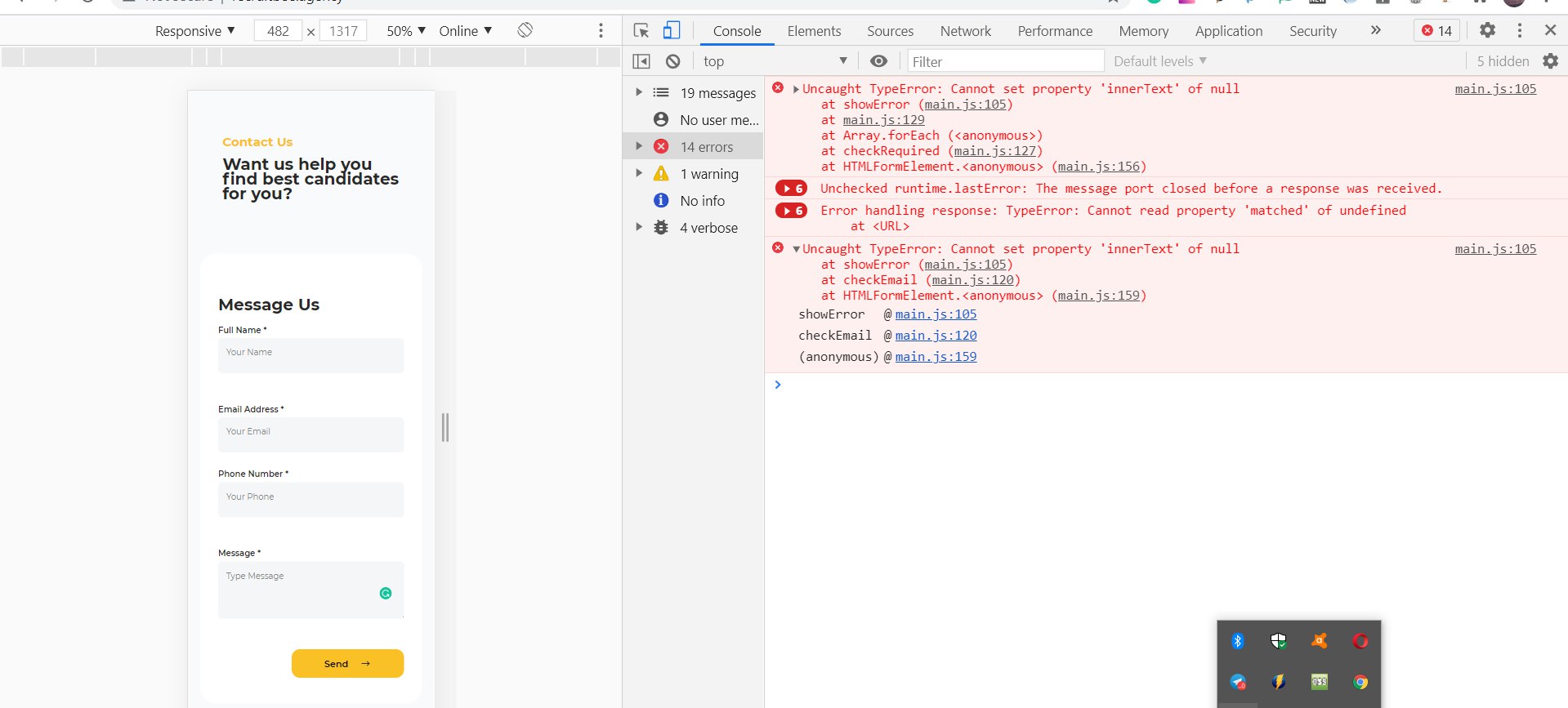Open the Performance tab
Image resolution: width=1568 pixels, height=708 pixels.
(x=1054, y=31)
